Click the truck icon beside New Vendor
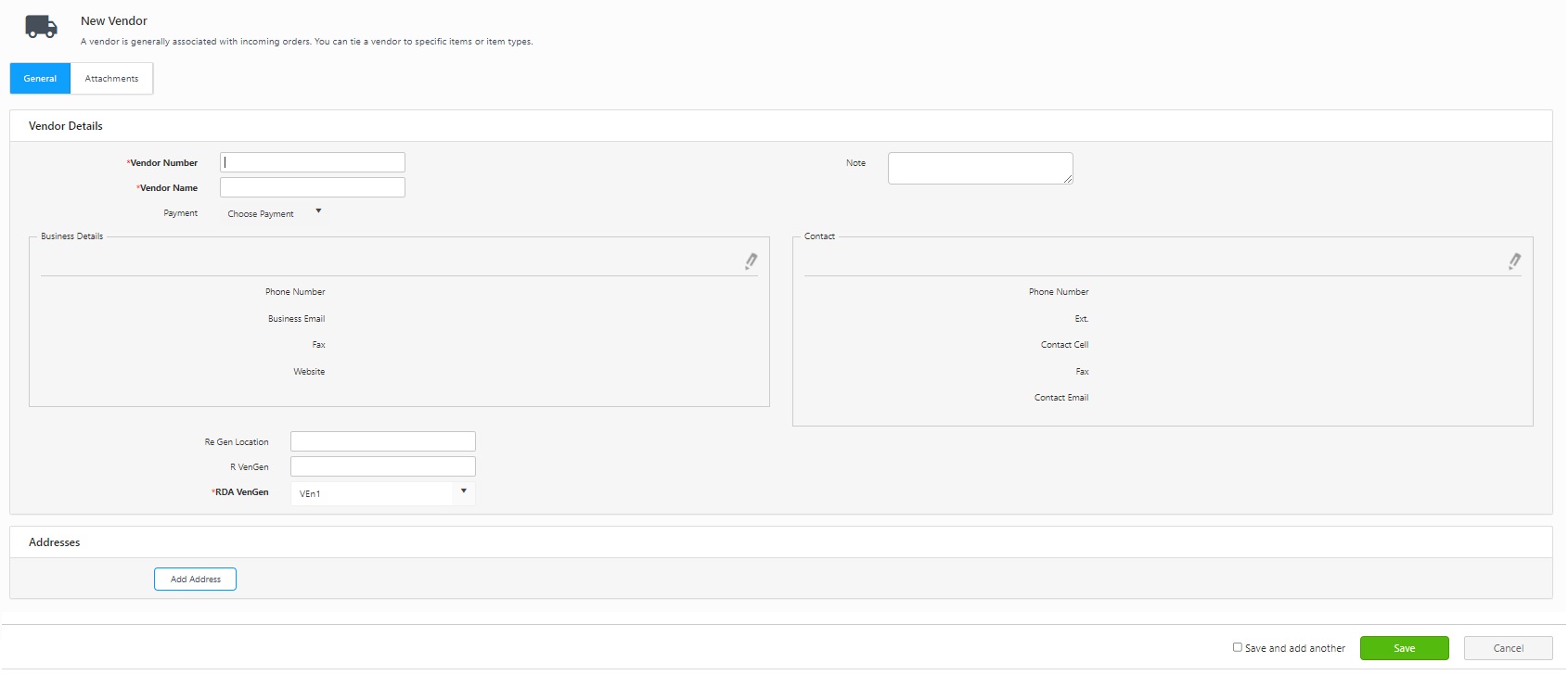 41,27
